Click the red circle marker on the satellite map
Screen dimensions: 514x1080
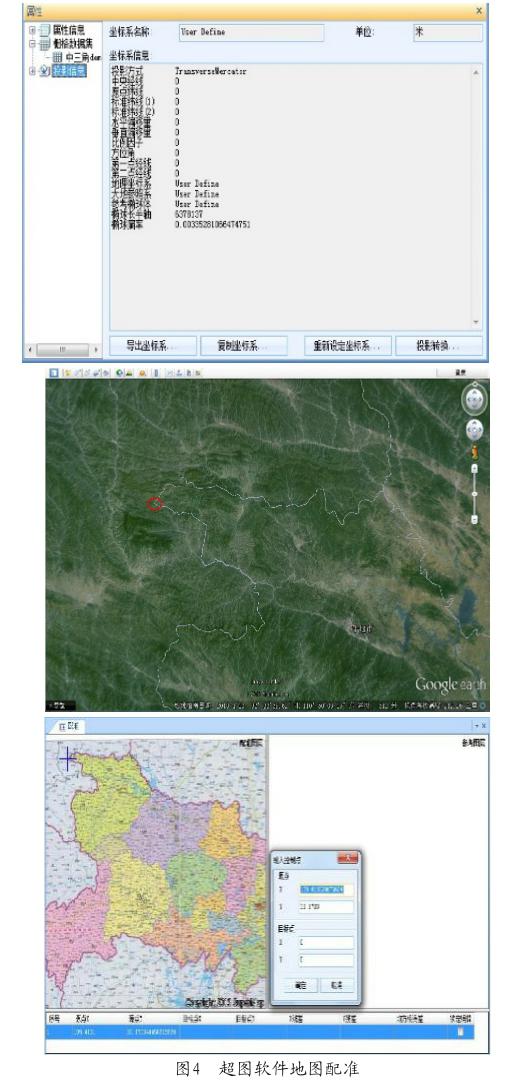[154, 503]
